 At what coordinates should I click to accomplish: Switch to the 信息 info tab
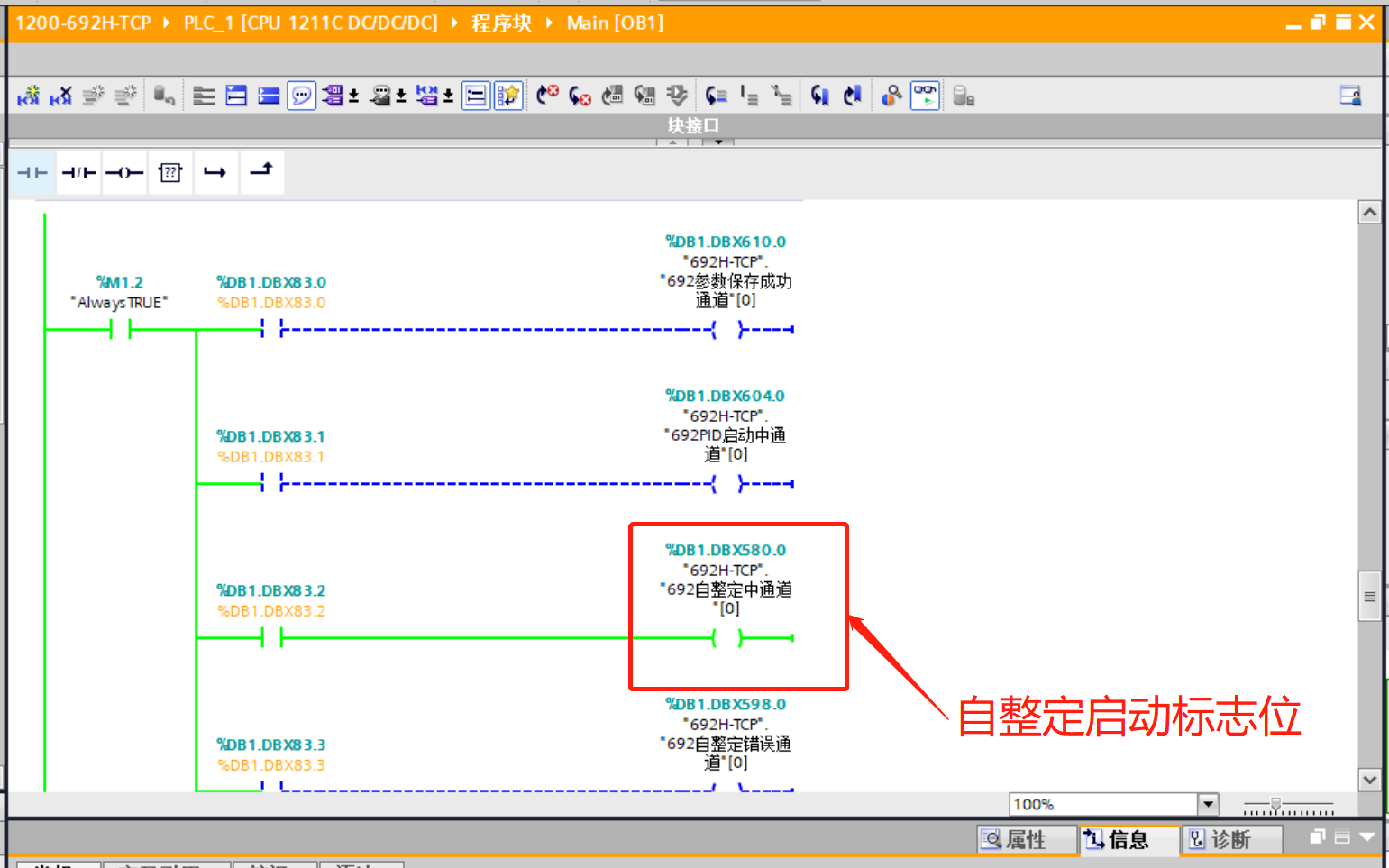pos(1129,840)
